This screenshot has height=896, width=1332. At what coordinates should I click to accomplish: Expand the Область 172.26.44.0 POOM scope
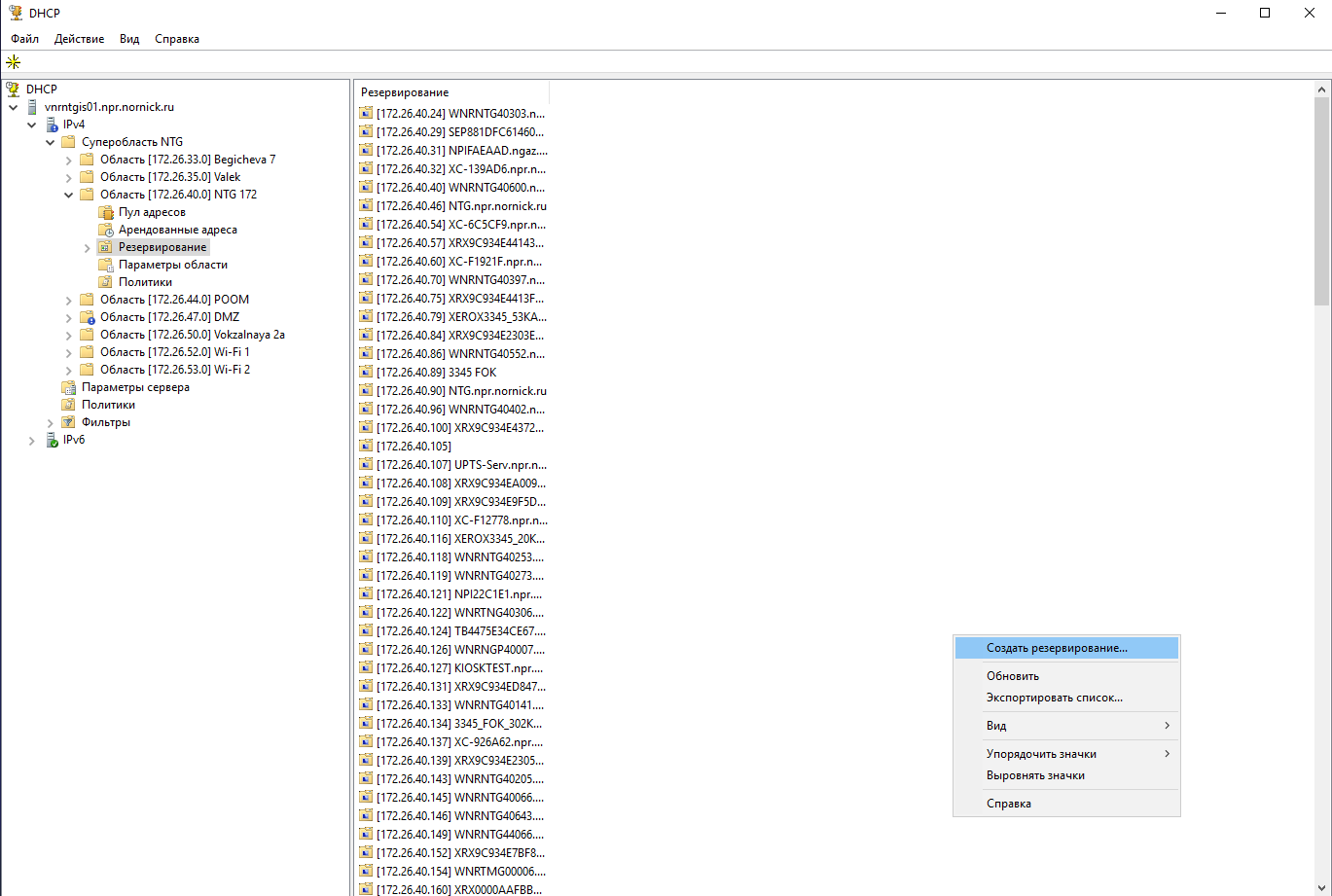tap(69, 300)
